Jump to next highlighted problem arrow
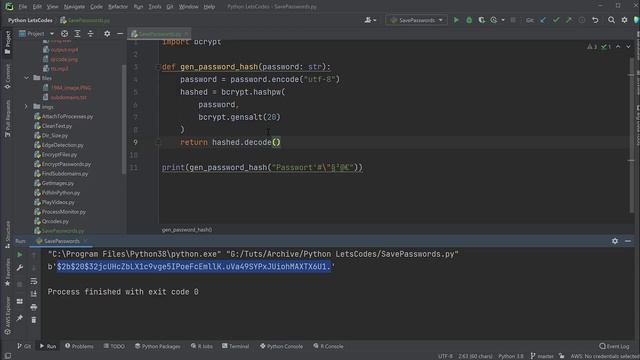The height and width of the screenshot is (360, 640). point(628,47)
